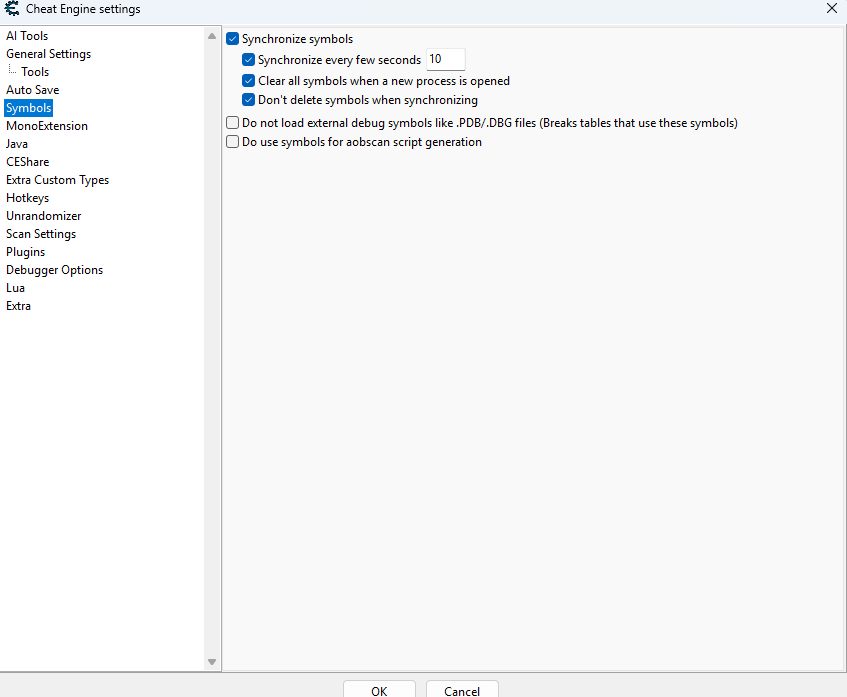Close the Cheat Engine settings window

(832, 8)
